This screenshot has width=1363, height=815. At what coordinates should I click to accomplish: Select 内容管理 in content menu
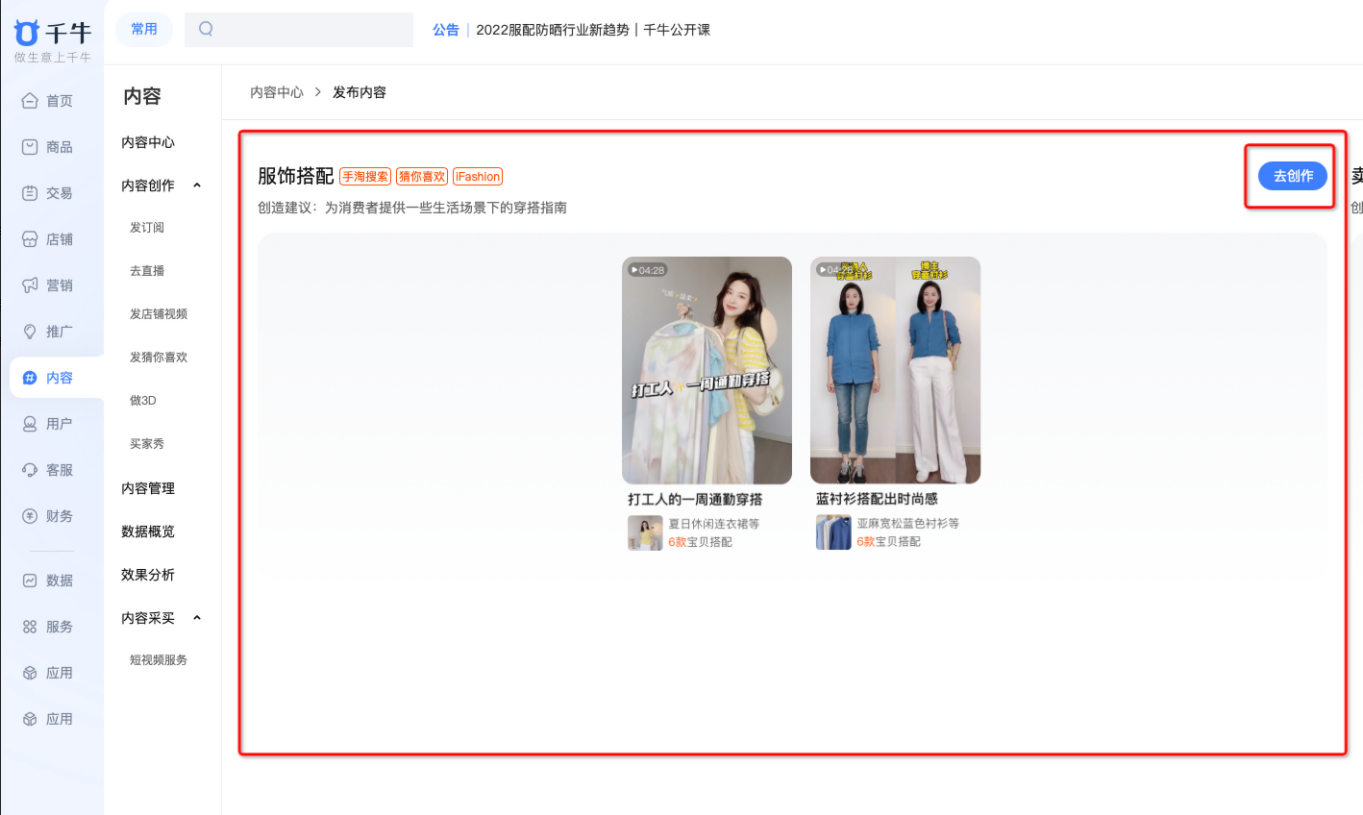pos(148,488)
